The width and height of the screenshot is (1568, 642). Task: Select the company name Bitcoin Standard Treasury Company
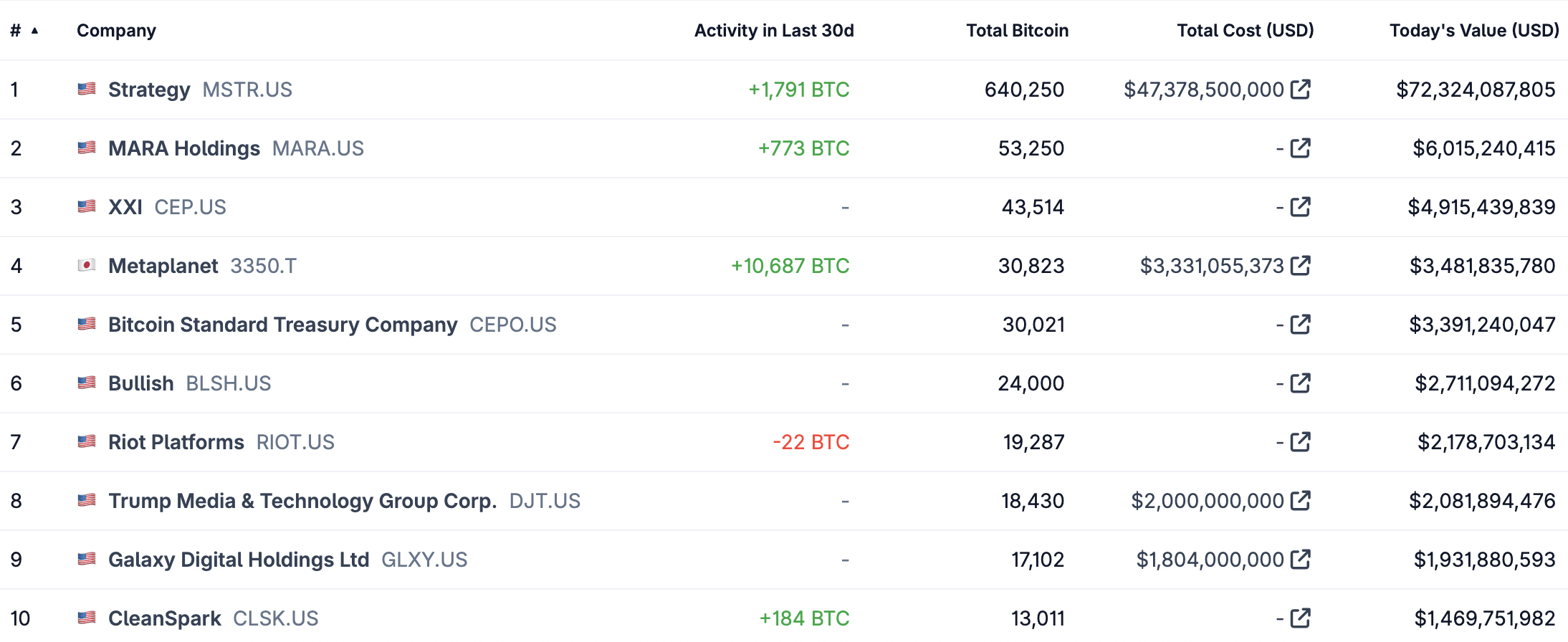(282, 325)
